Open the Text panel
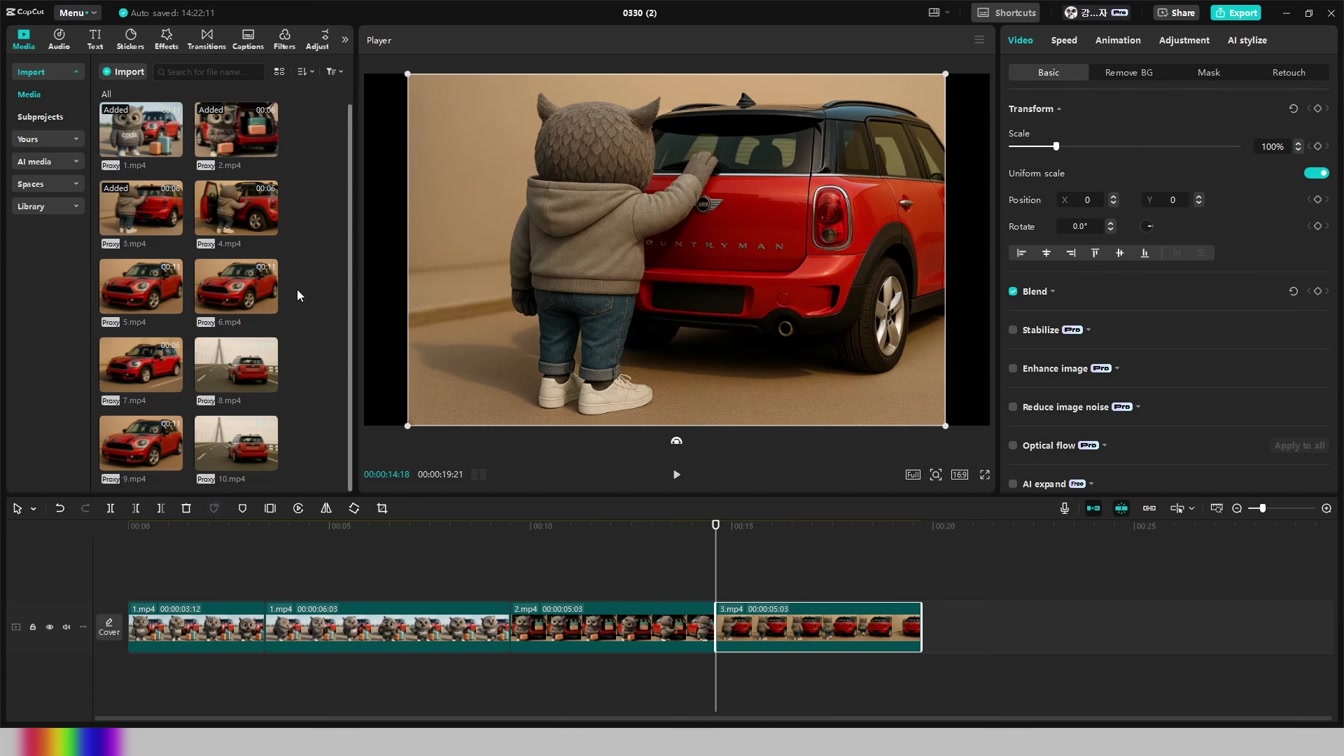 tap(95, 39)
